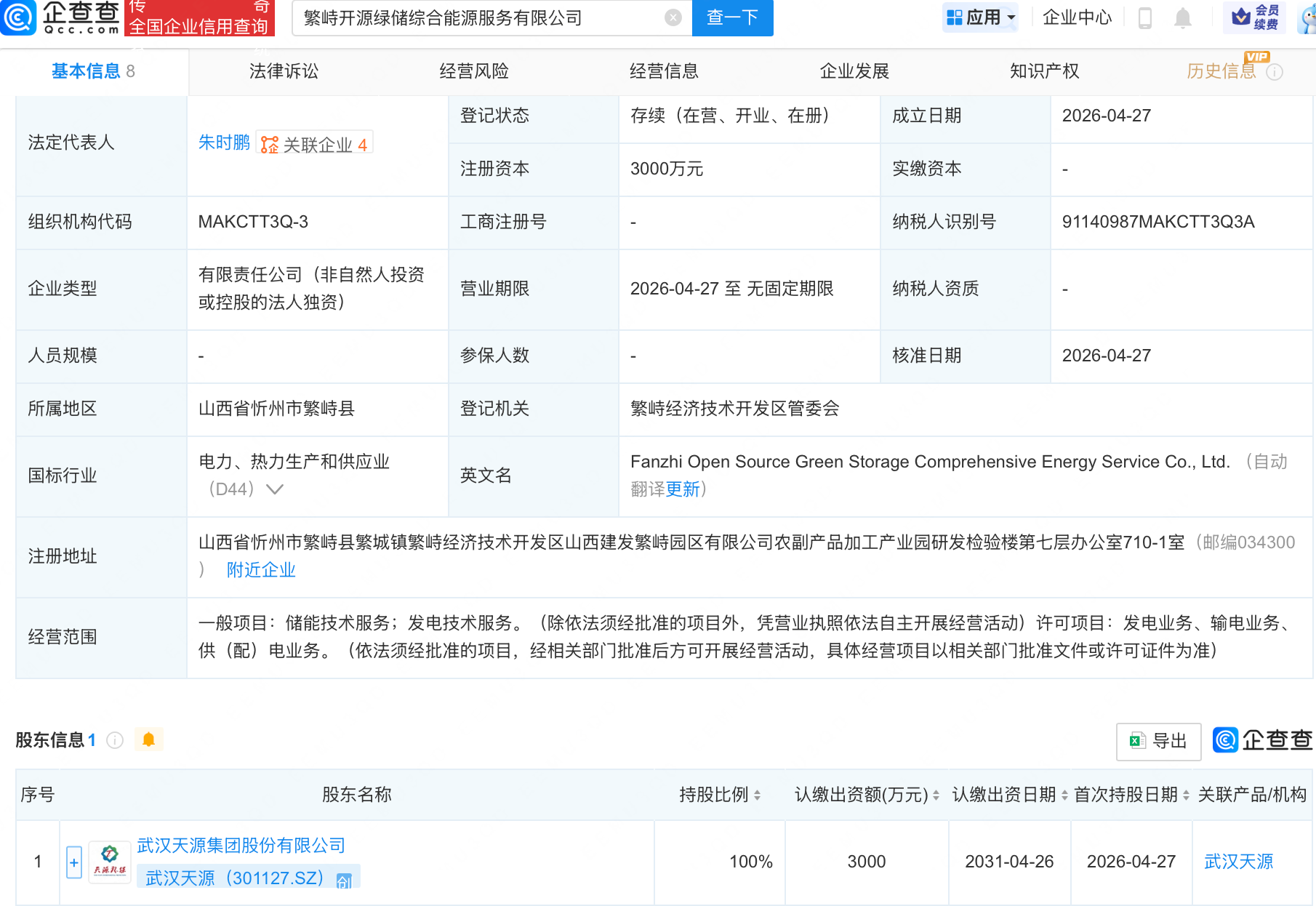This screenshot has height=906, width=1316.
Task: Clear the search box with the X icon
Action: (673, 17)
